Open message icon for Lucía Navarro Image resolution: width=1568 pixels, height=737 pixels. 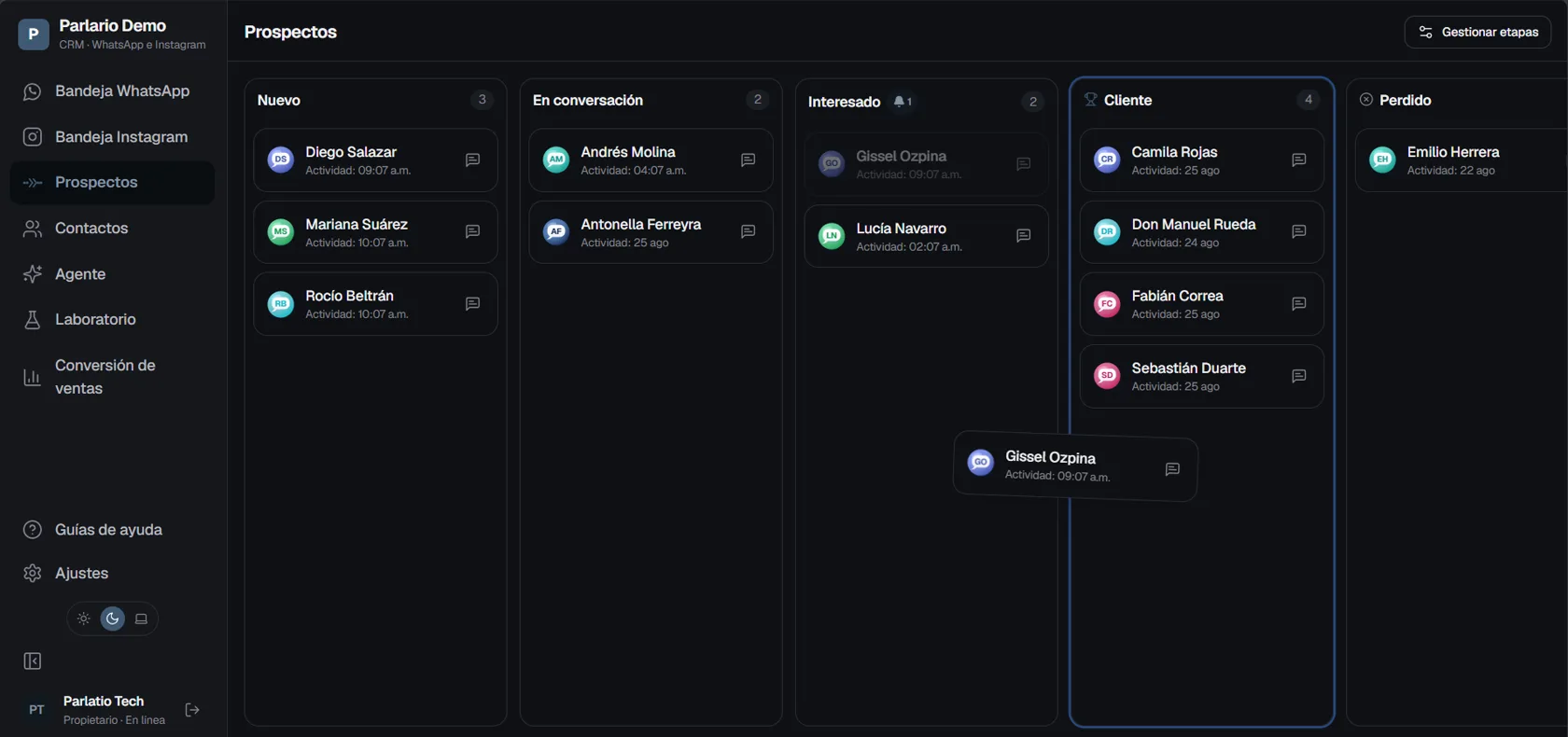click(1023, 236)
